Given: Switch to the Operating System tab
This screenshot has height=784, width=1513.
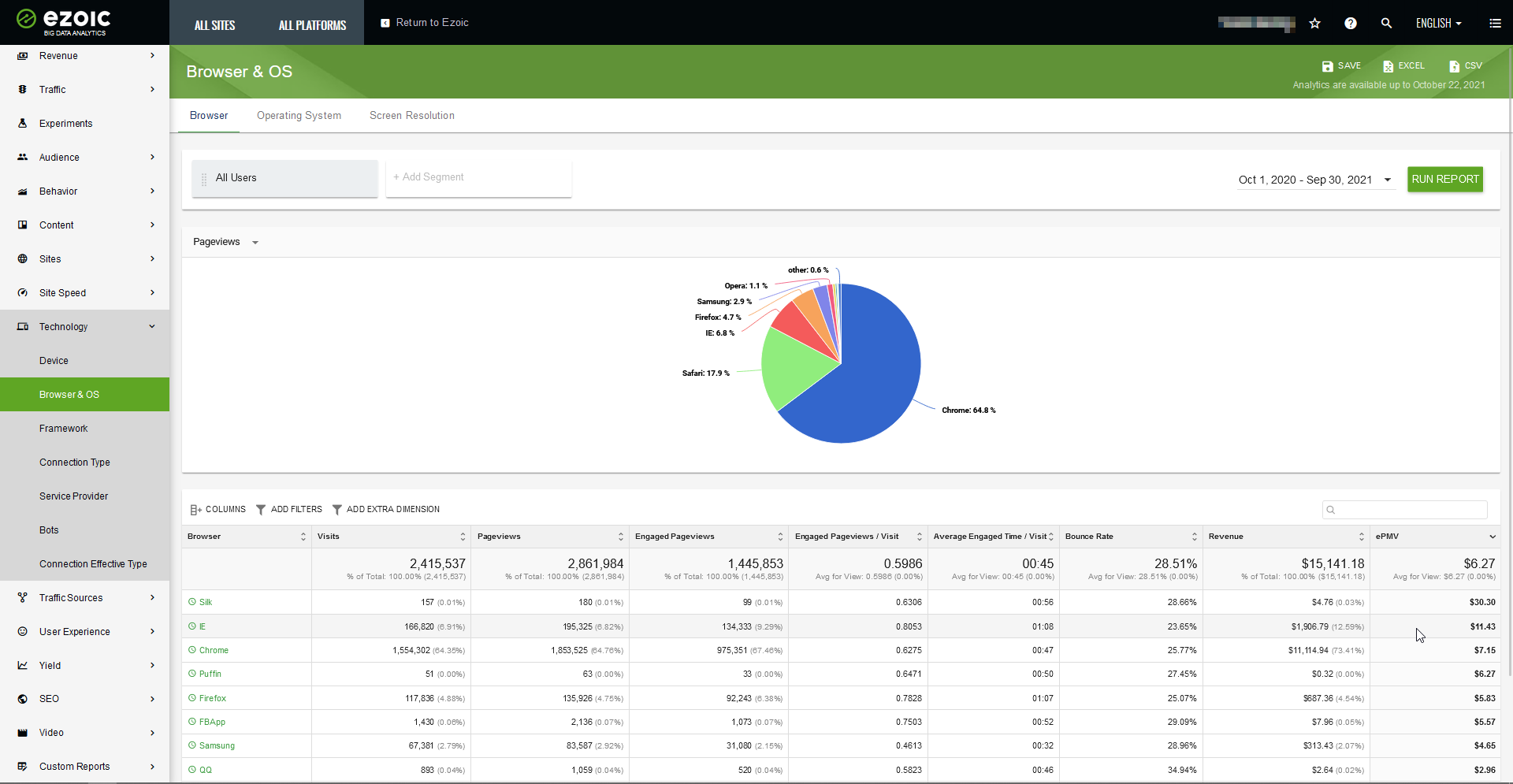Looking at the screenshot, I should (299, 116).
